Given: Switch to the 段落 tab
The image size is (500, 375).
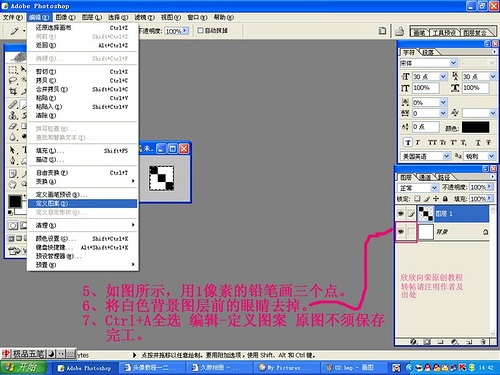Looking at the screenshot, I should coord(428,52).
